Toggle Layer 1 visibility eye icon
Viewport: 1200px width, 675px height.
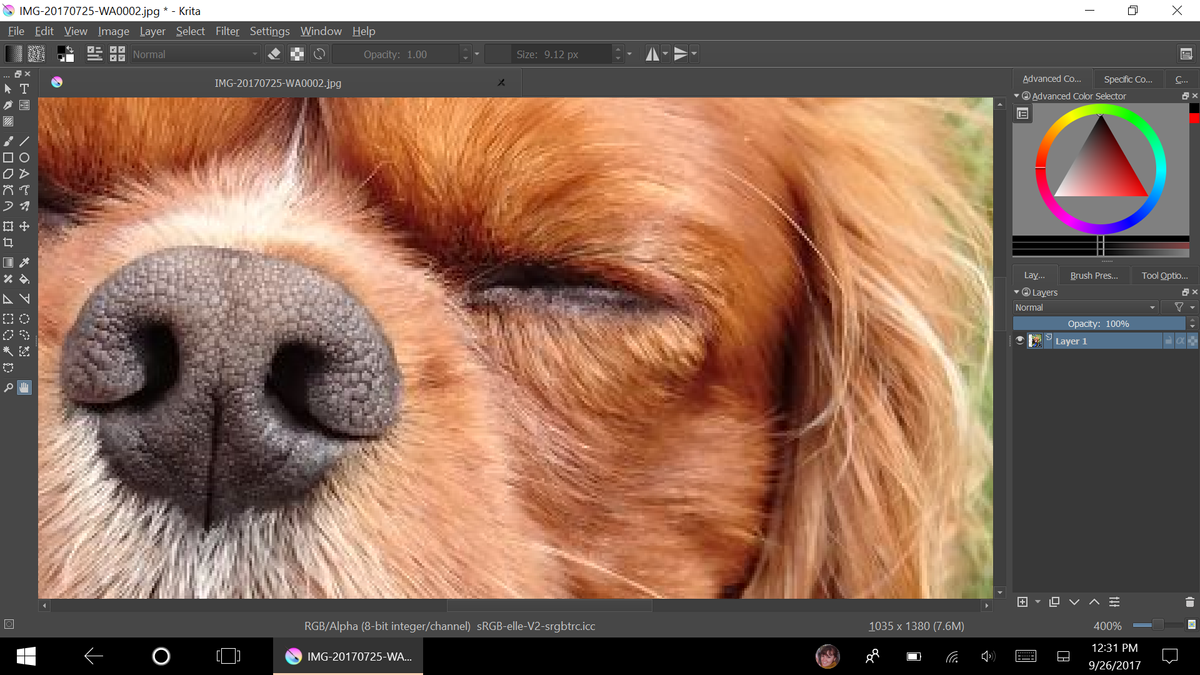point(1019,340)
